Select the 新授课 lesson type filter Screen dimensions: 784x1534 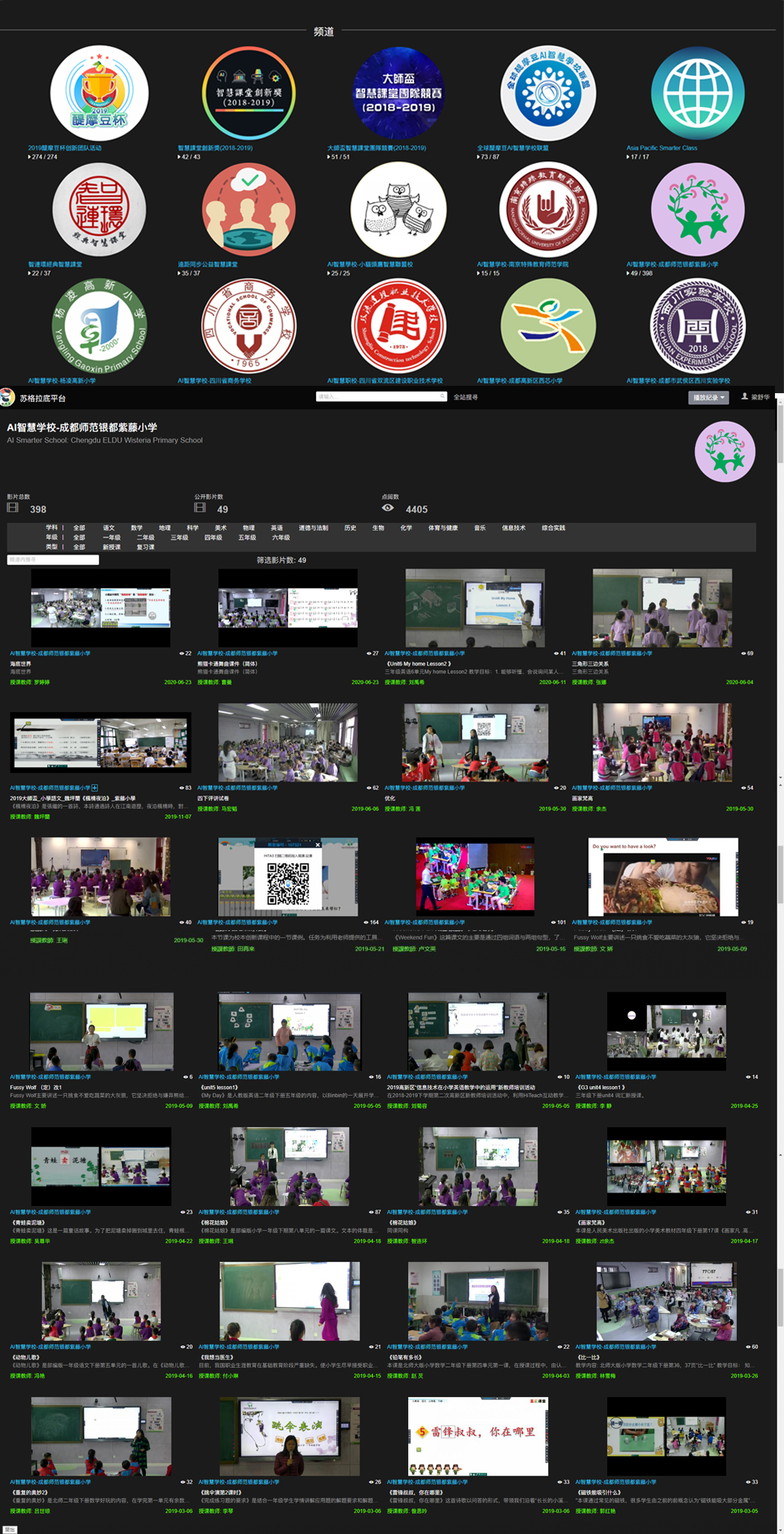point(112,547)
